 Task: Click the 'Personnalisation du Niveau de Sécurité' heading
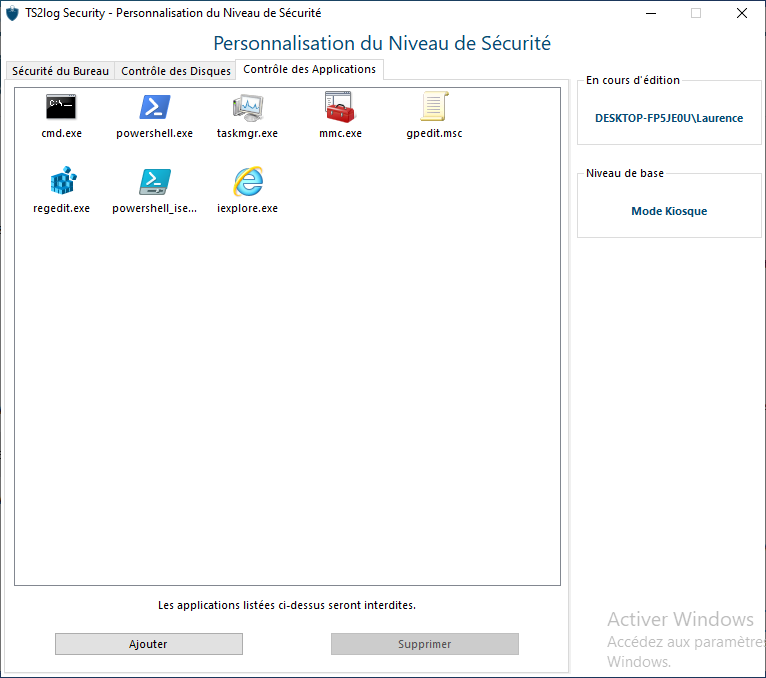(x=382, y=43)
